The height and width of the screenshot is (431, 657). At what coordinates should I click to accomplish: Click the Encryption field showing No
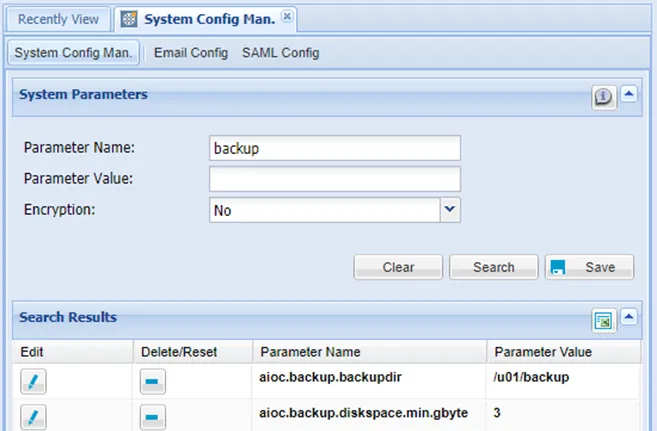point(325,210)
